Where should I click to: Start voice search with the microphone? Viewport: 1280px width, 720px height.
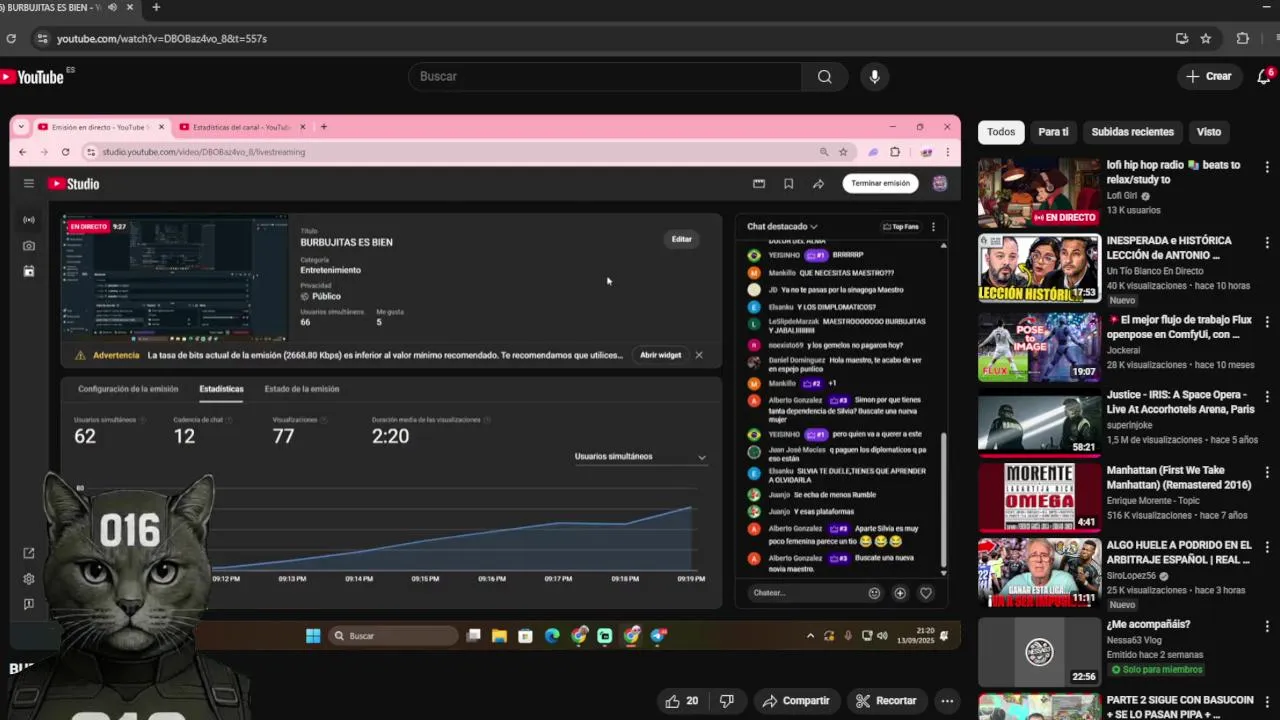(x=874, y=76)
